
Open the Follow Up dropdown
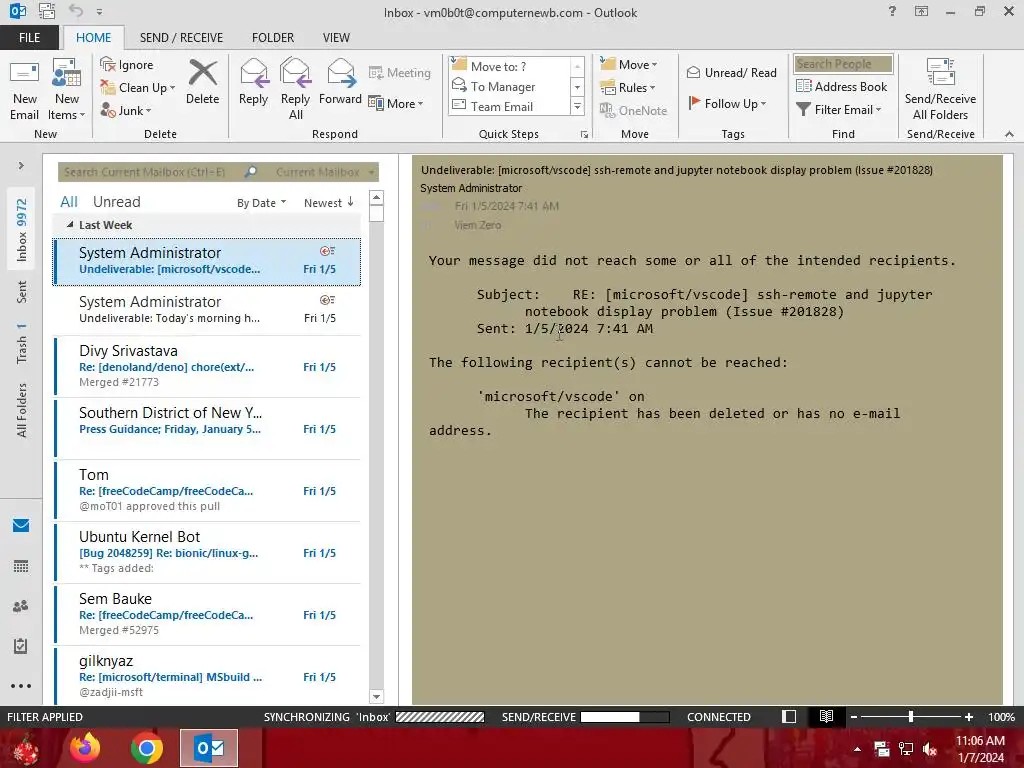click(x=727, y=103)
